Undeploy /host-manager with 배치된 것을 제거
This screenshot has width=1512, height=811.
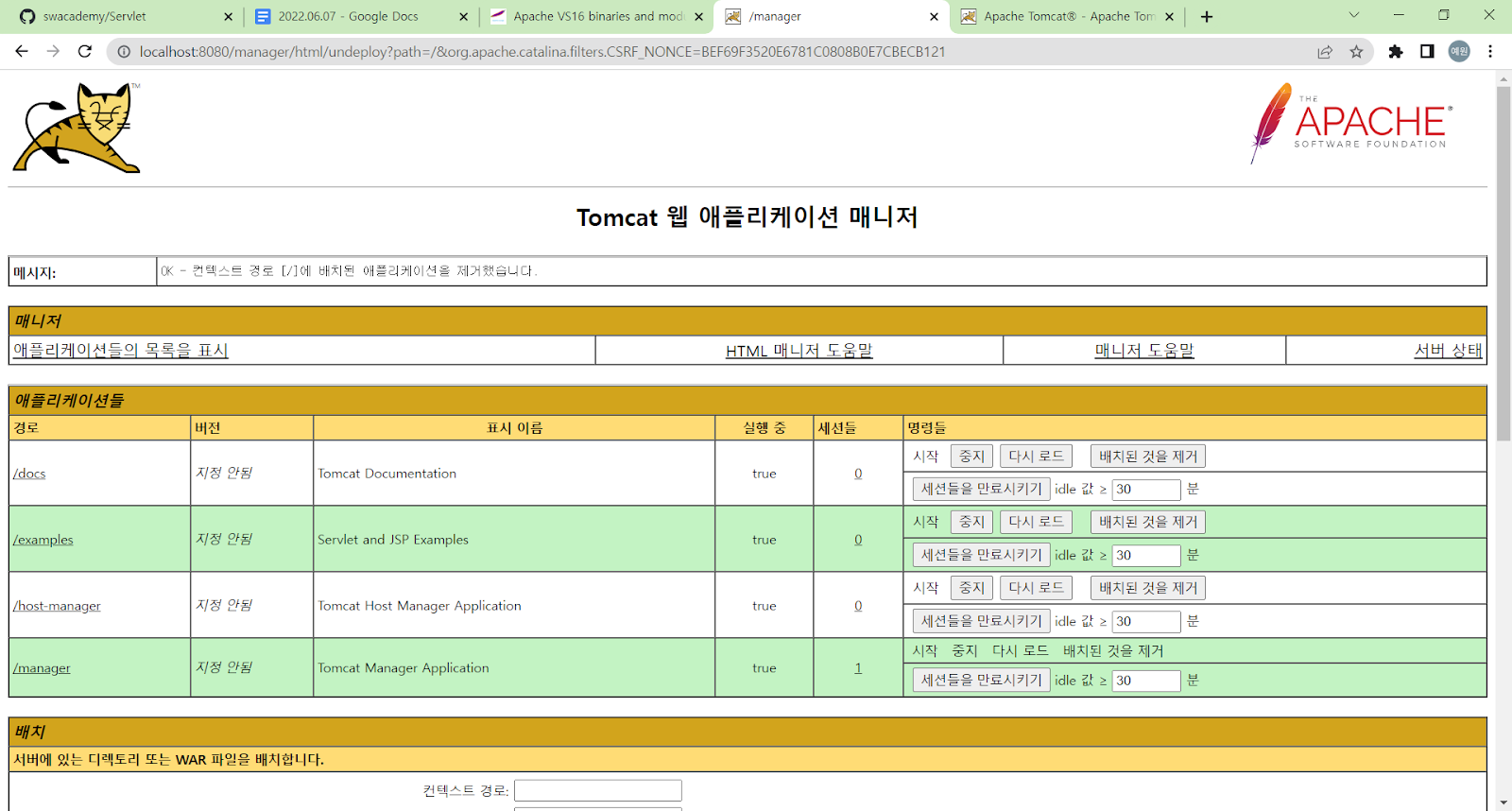click(x=1148, y=588)
